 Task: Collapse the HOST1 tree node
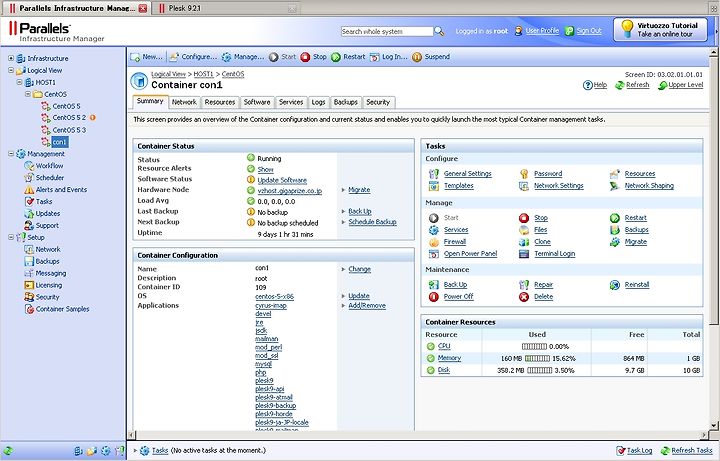19,82
